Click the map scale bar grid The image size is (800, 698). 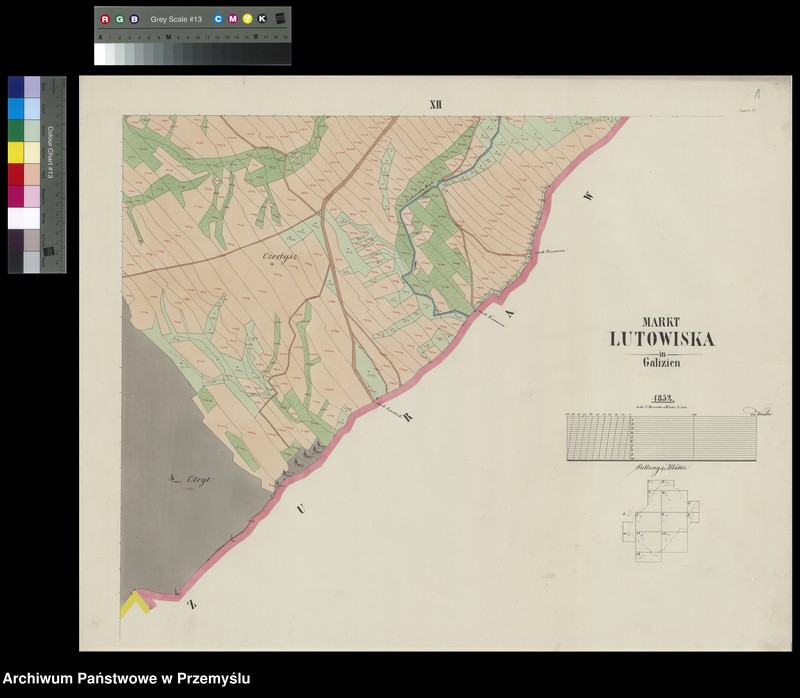(661, 437)
